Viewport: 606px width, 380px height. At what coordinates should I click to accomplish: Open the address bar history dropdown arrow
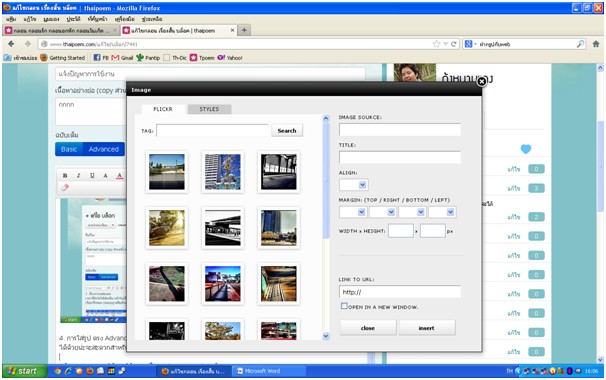coord(445,44)
